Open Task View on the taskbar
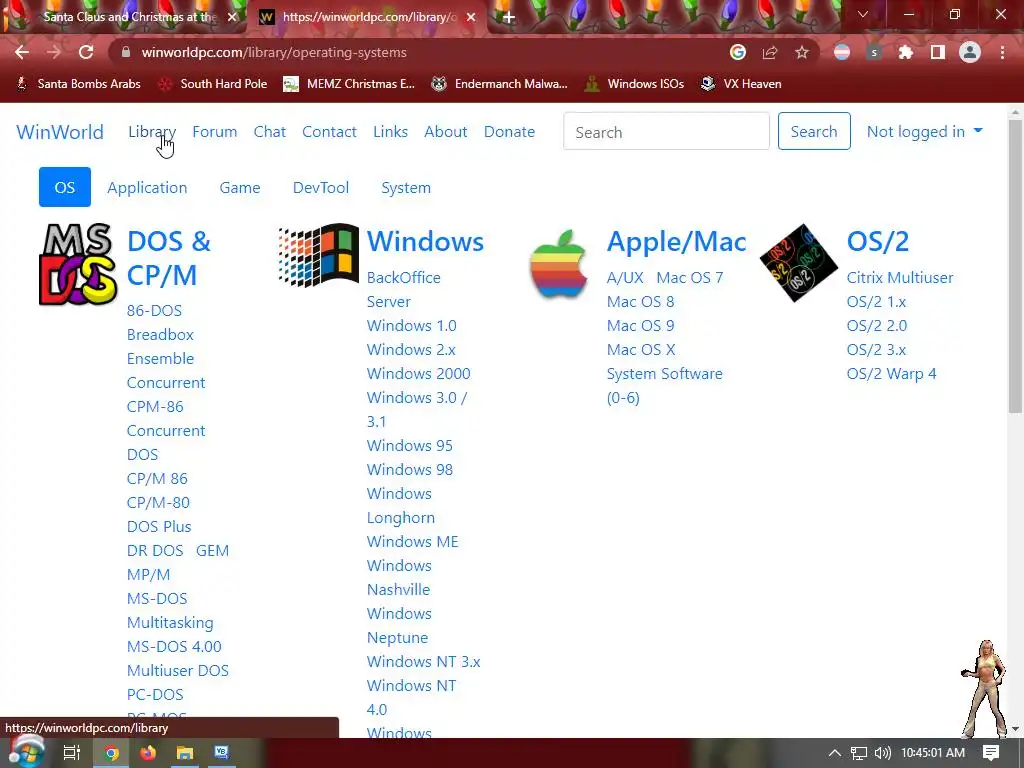Screen dimensions: 1024x768 (71, 753)
